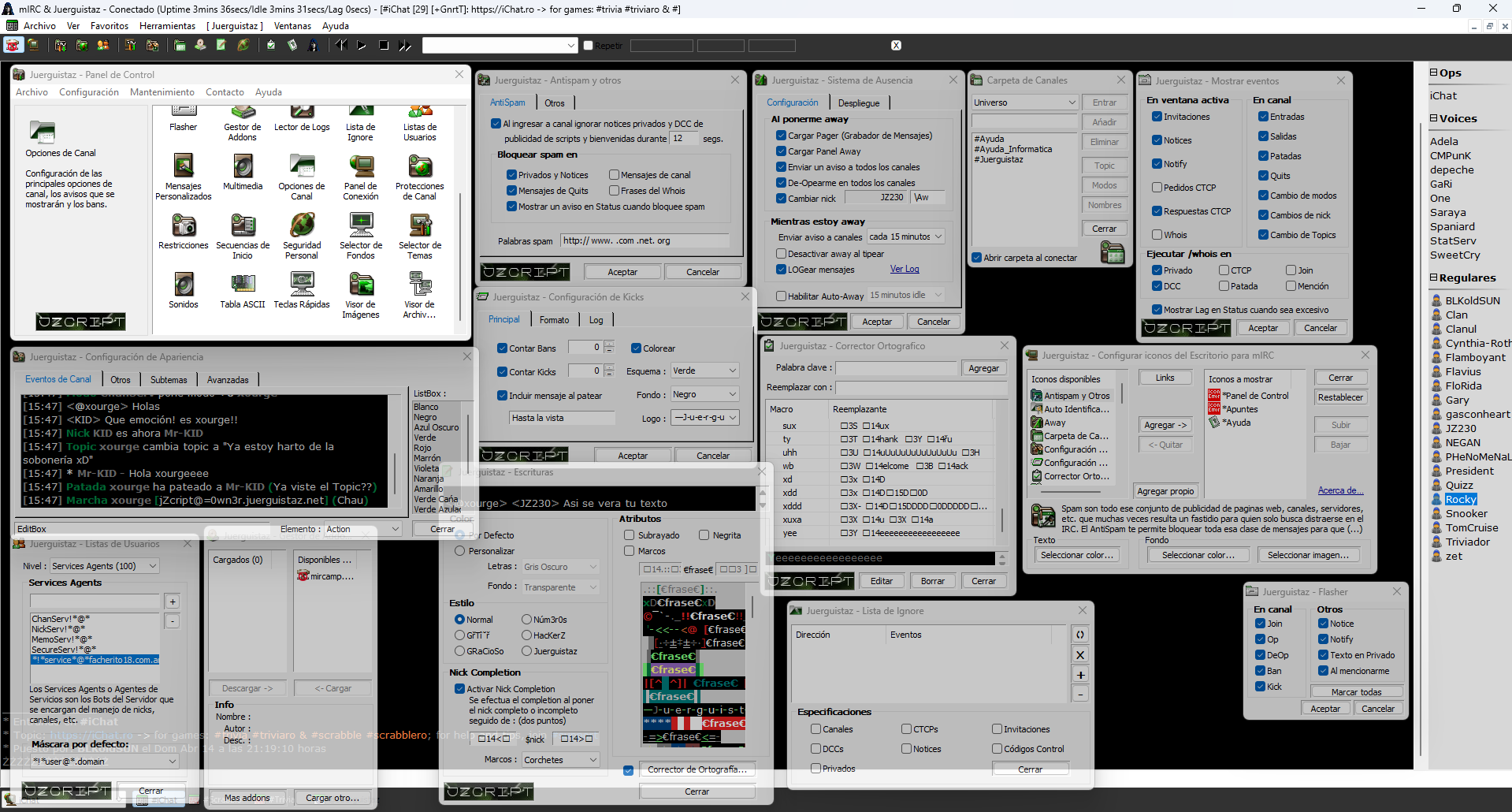
Task: Open Marcos Corchetes dropdown
Action: 561,760
